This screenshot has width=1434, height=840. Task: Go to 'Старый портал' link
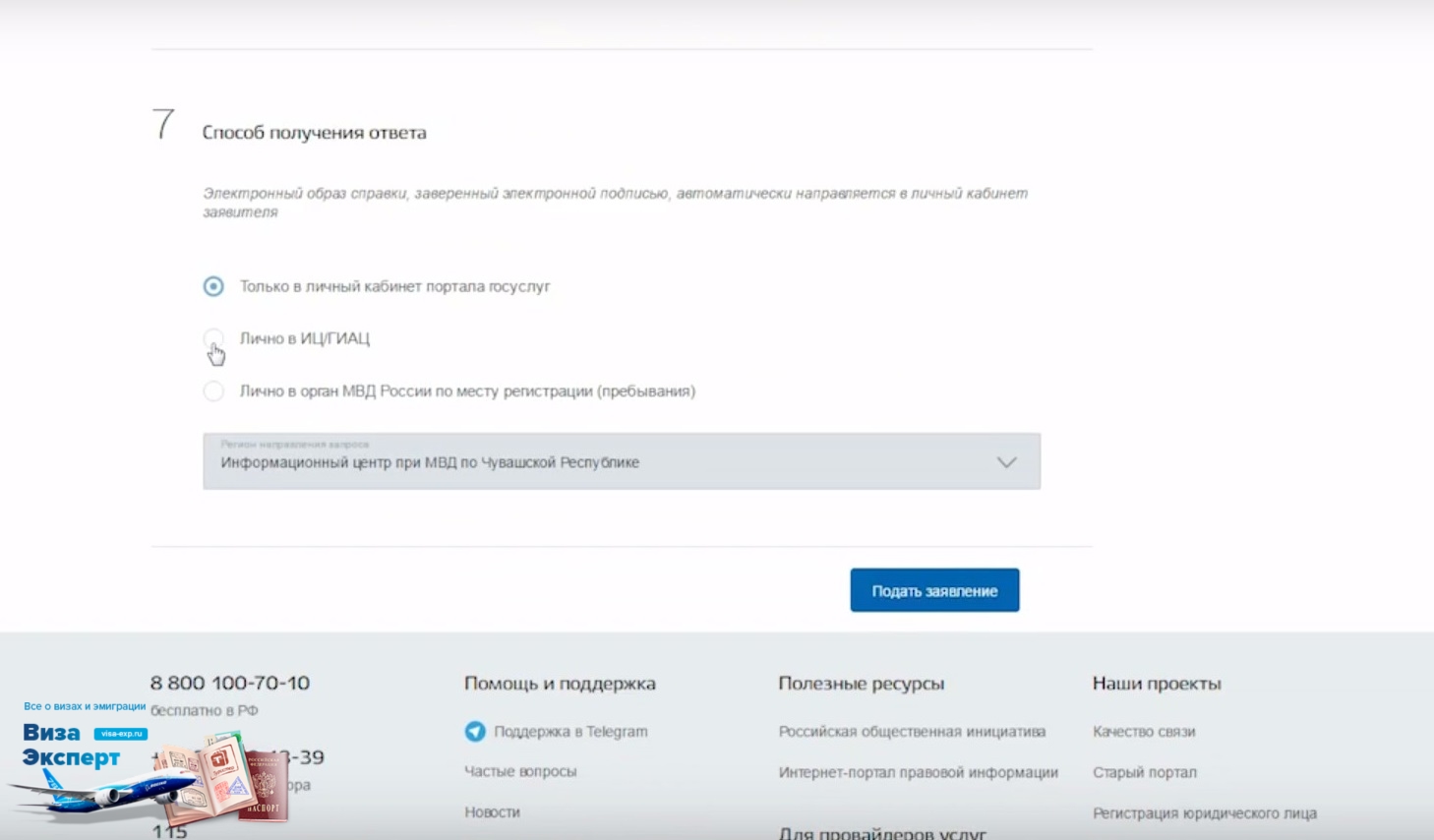click(1145, 773)
